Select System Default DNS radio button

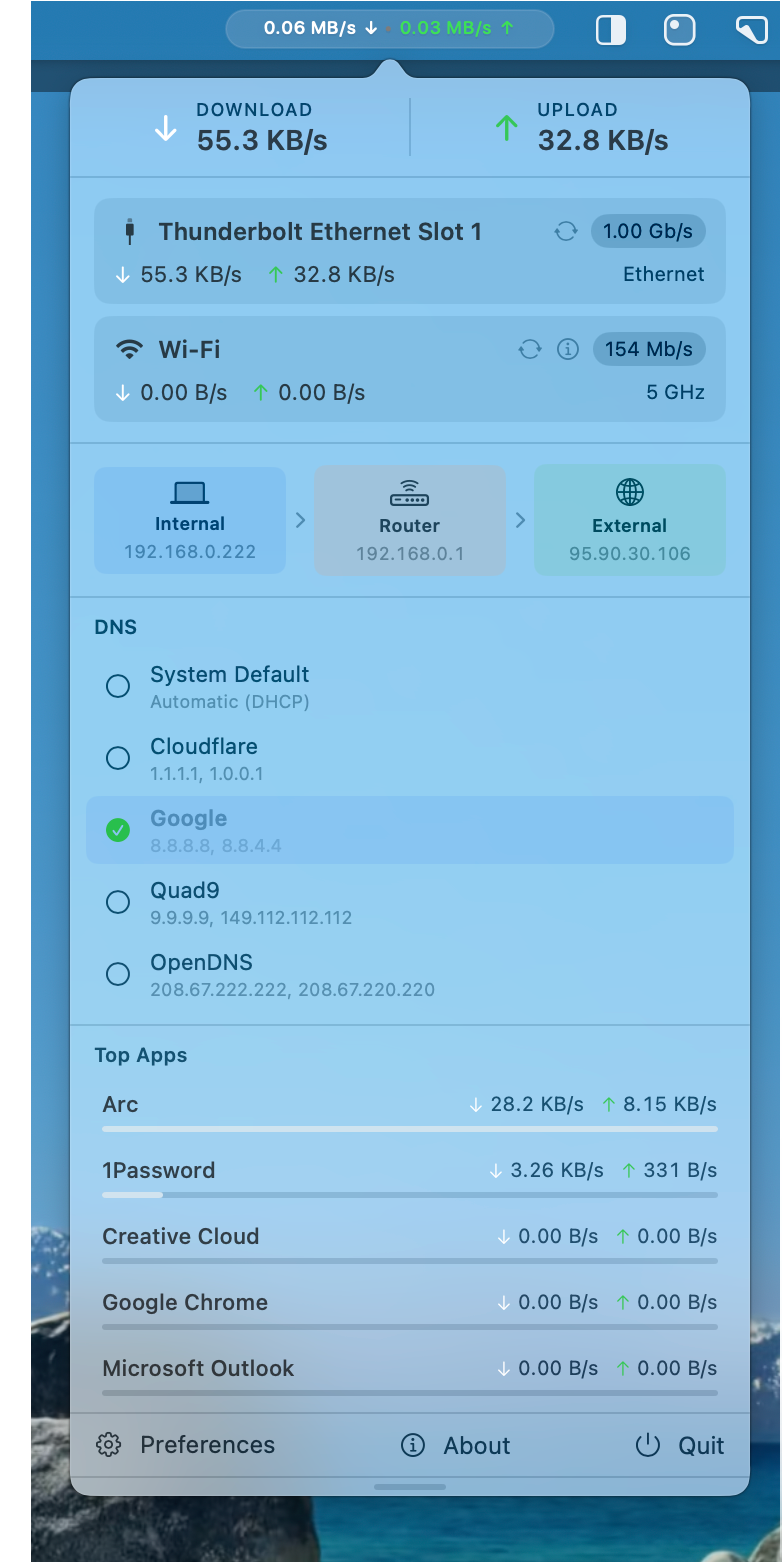(x=118, y=686)
